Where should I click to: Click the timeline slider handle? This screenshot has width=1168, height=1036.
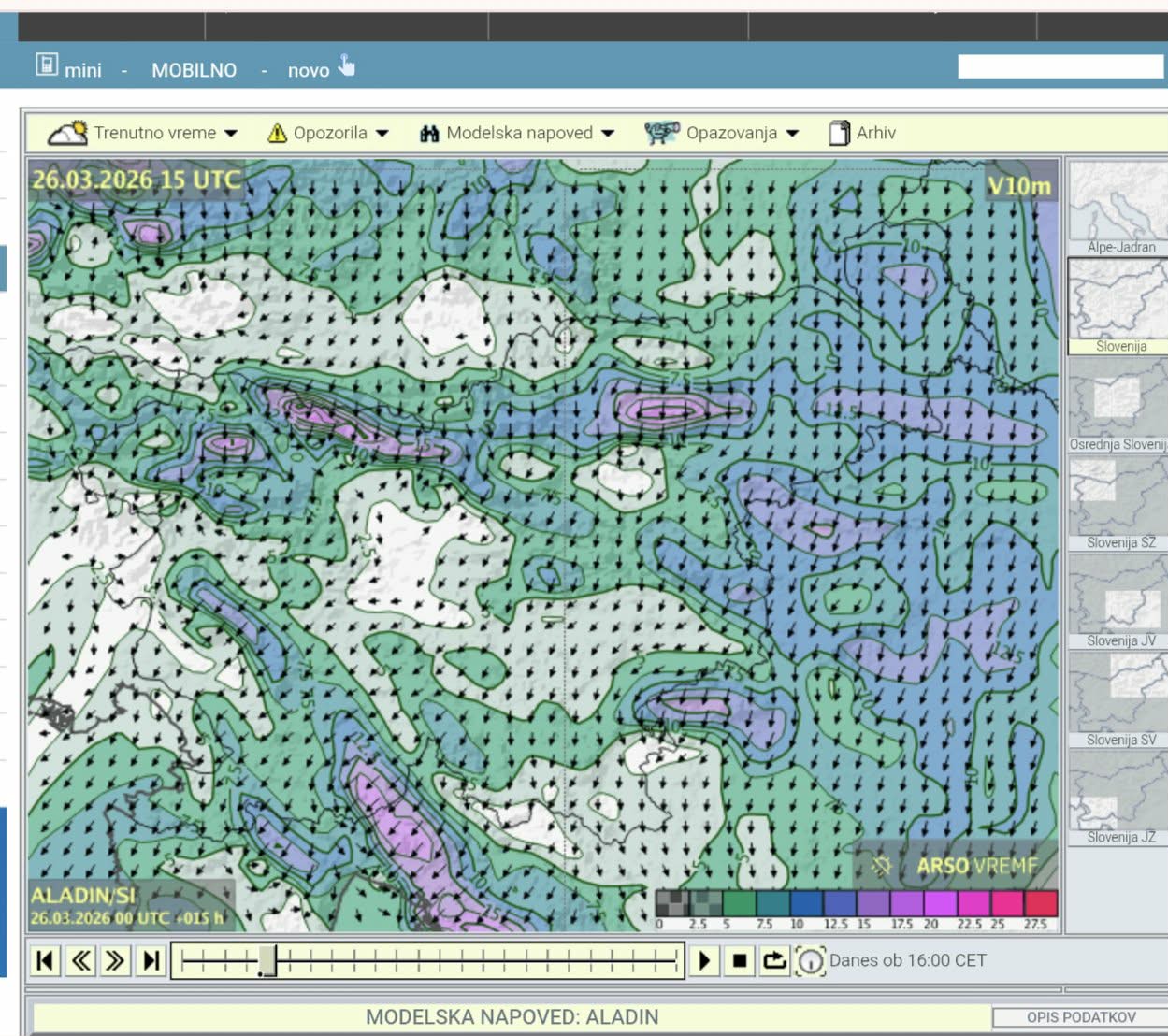point(267,960)
